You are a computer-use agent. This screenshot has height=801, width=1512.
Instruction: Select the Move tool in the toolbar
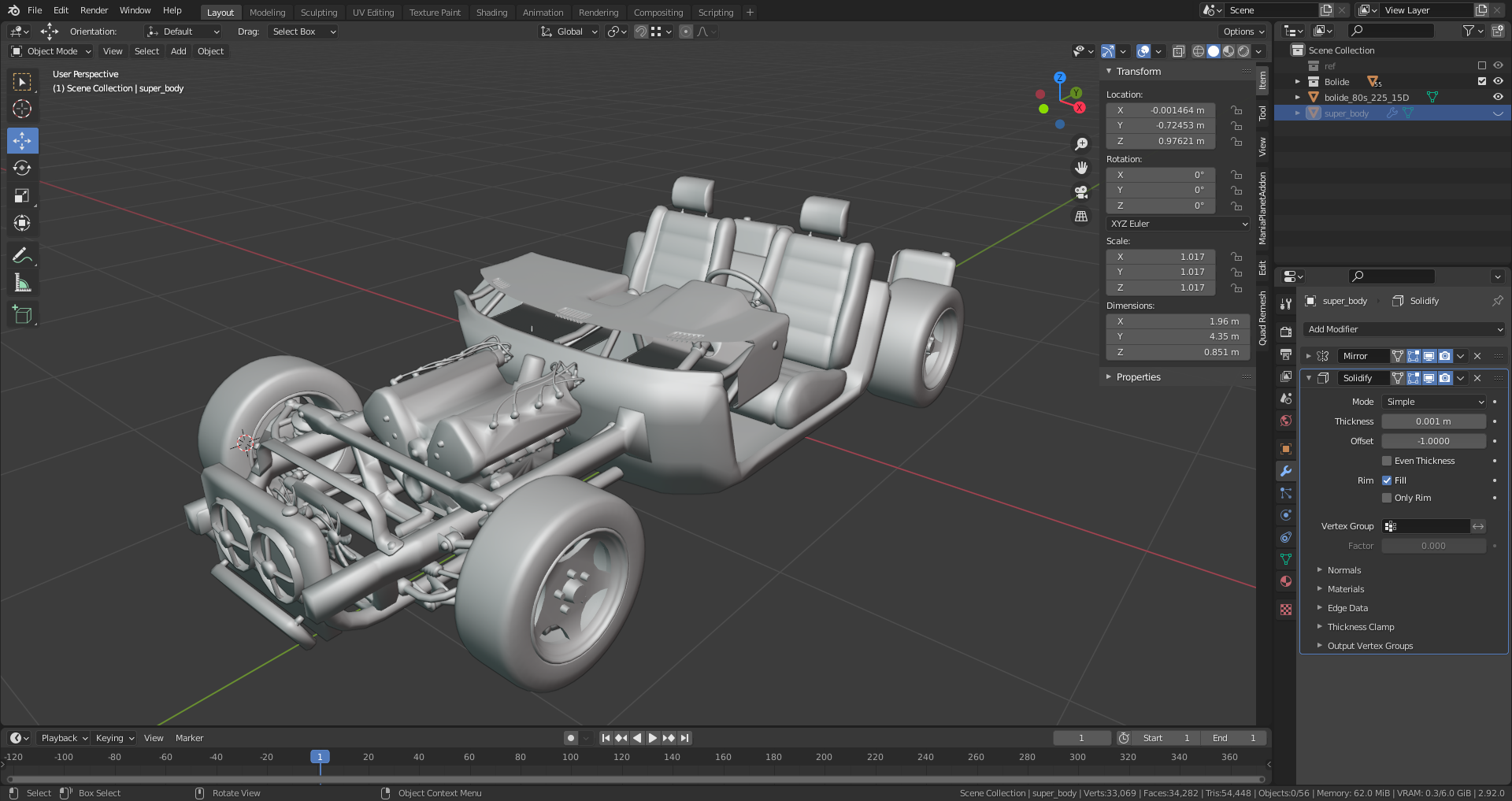click(x=22, y=141)
